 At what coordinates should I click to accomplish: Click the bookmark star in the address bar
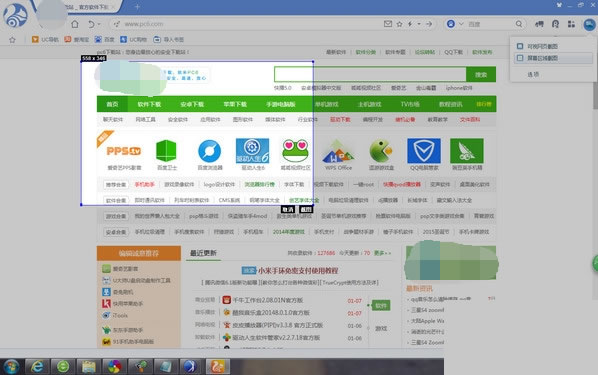[399, 24]
